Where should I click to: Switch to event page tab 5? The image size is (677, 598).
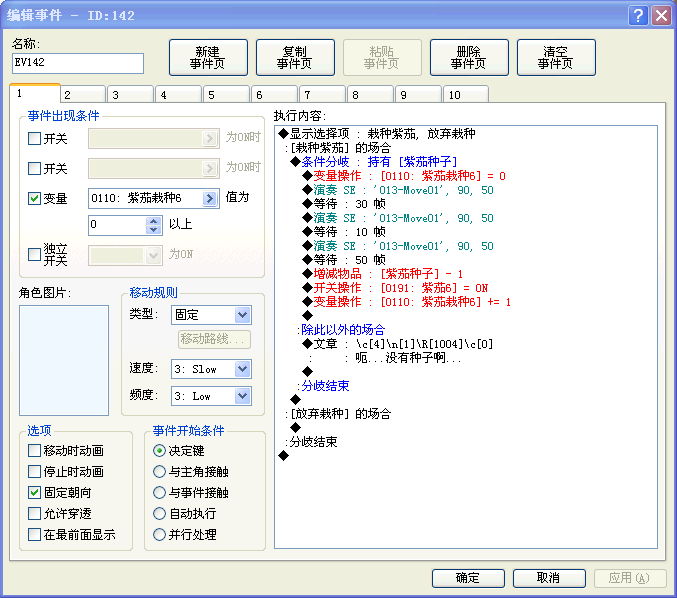227,95
